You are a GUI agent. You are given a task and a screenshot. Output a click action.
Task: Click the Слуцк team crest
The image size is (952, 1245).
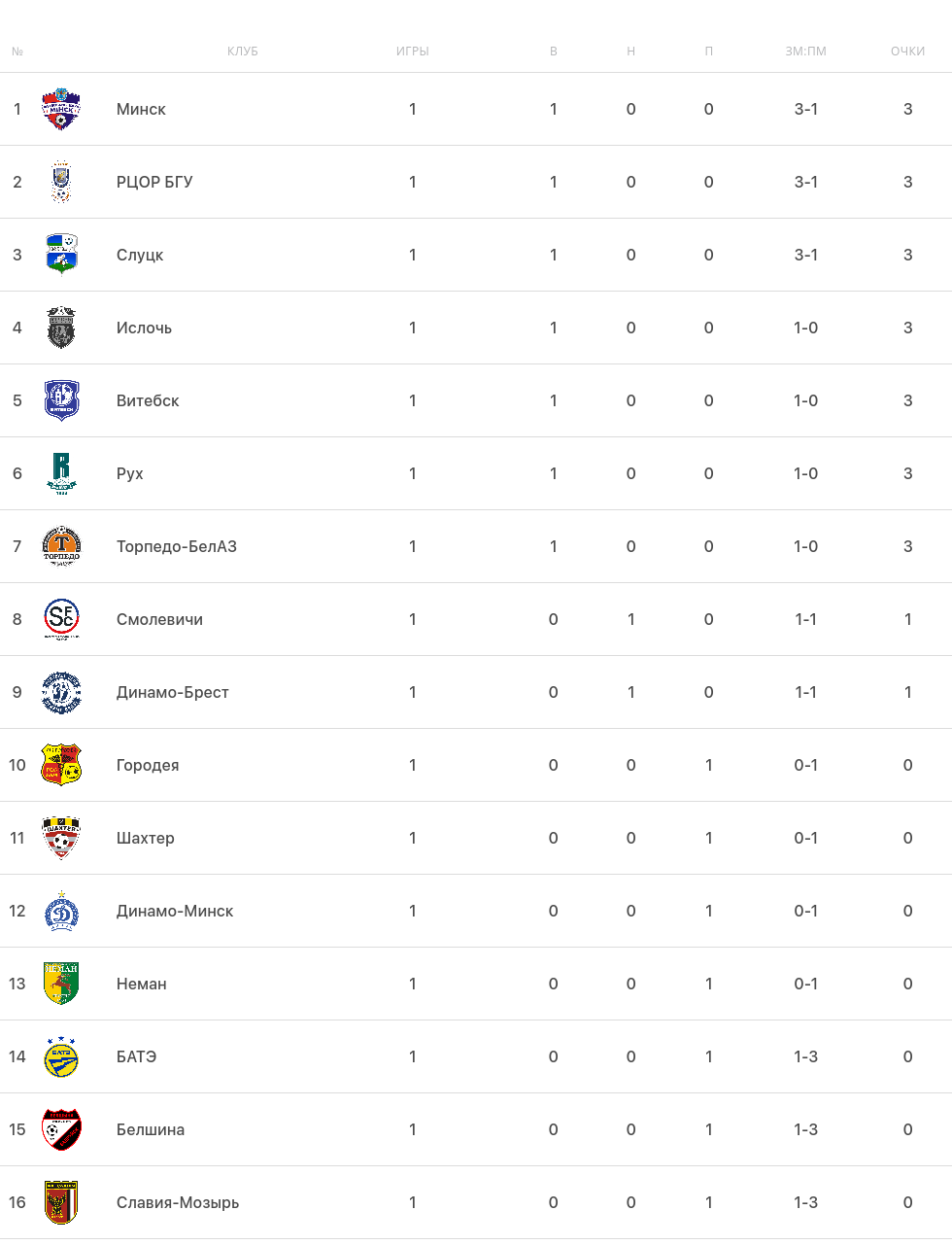[61, 255]
